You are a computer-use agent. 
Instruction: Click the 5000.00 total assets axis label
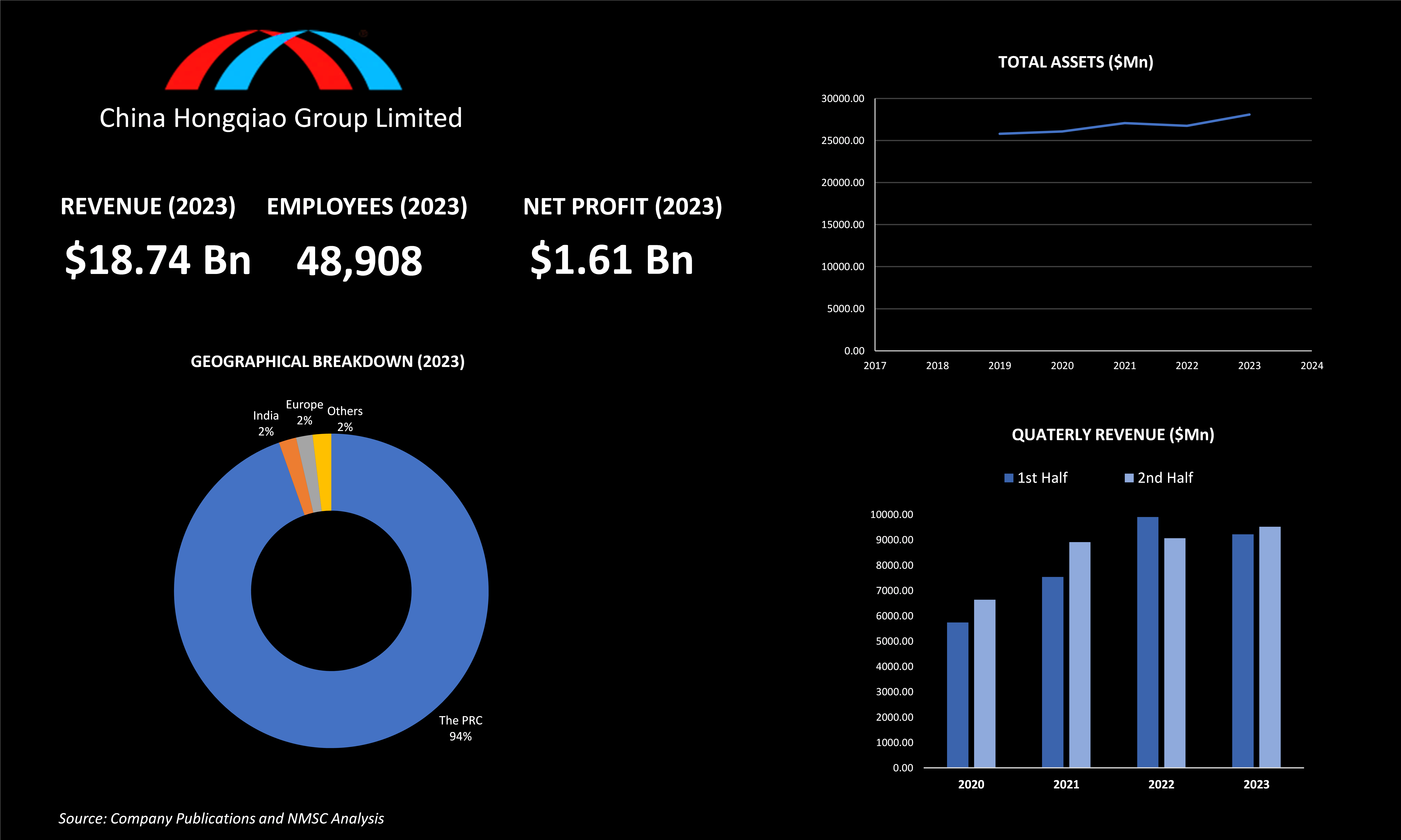pos(845,308)
